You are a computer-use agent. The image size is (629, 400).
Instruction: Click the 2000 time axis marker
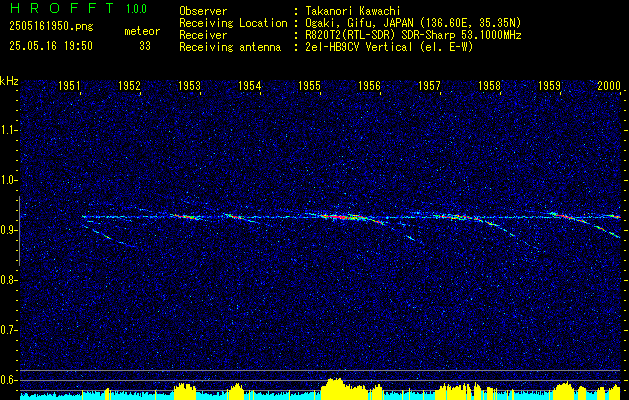(x=609, y=85)
